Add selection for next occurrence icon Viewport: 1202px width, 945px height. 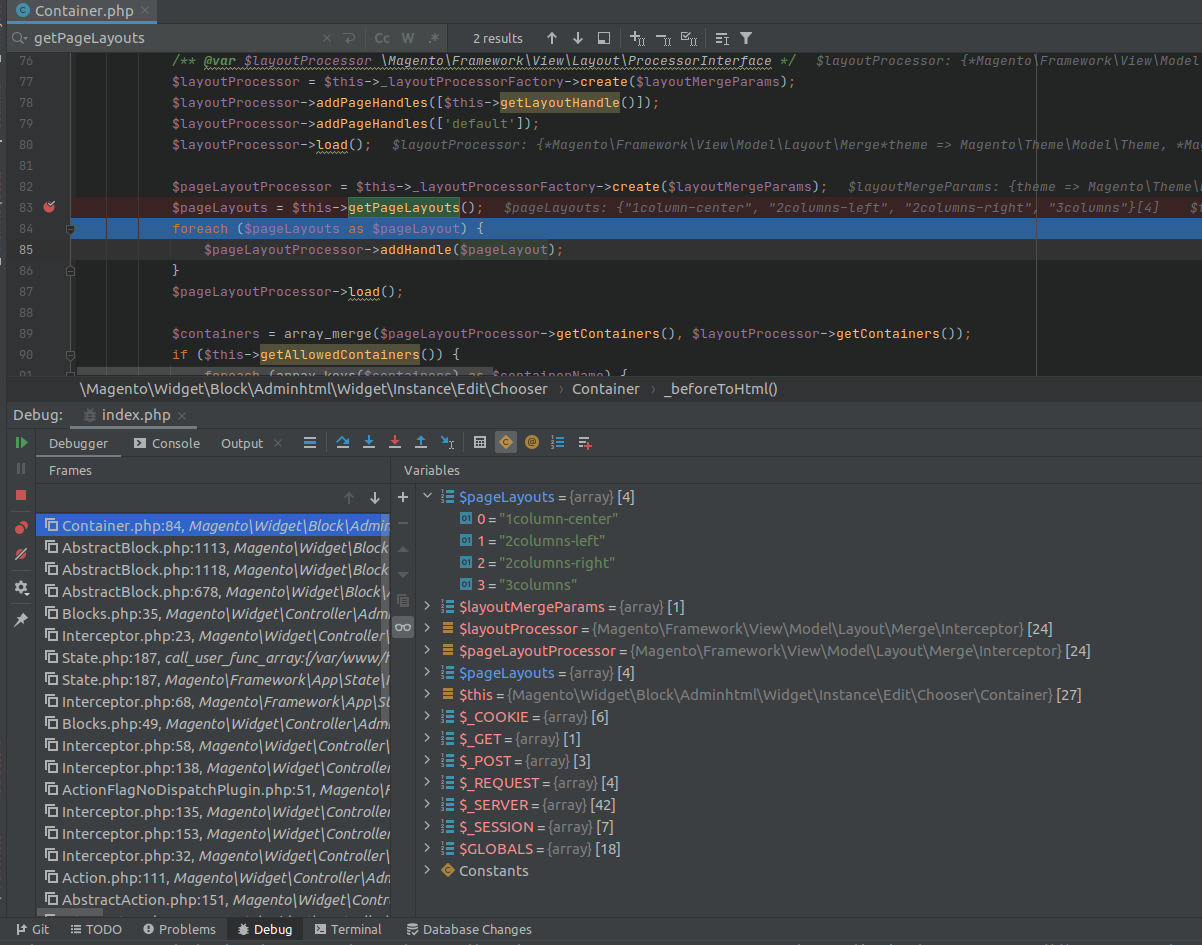637,38
